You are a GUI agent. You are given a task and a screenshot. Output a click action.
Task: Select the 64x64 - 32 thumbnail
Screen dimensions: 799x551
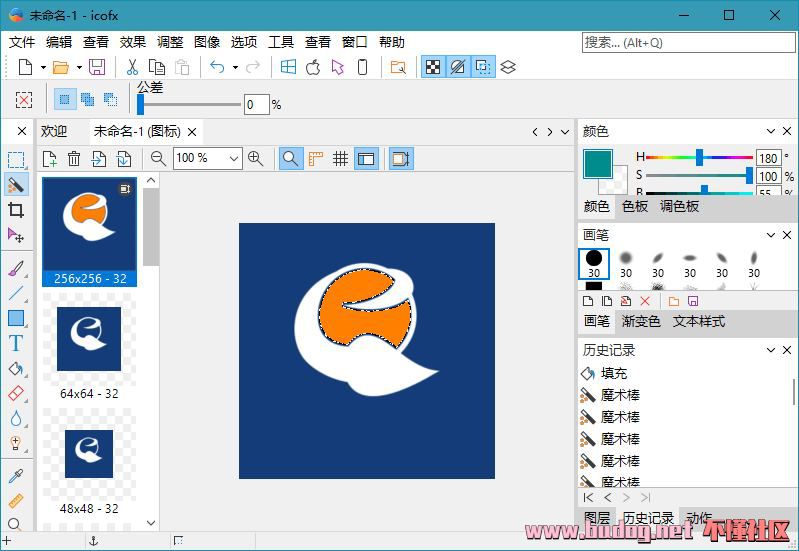tap(89, 340)
